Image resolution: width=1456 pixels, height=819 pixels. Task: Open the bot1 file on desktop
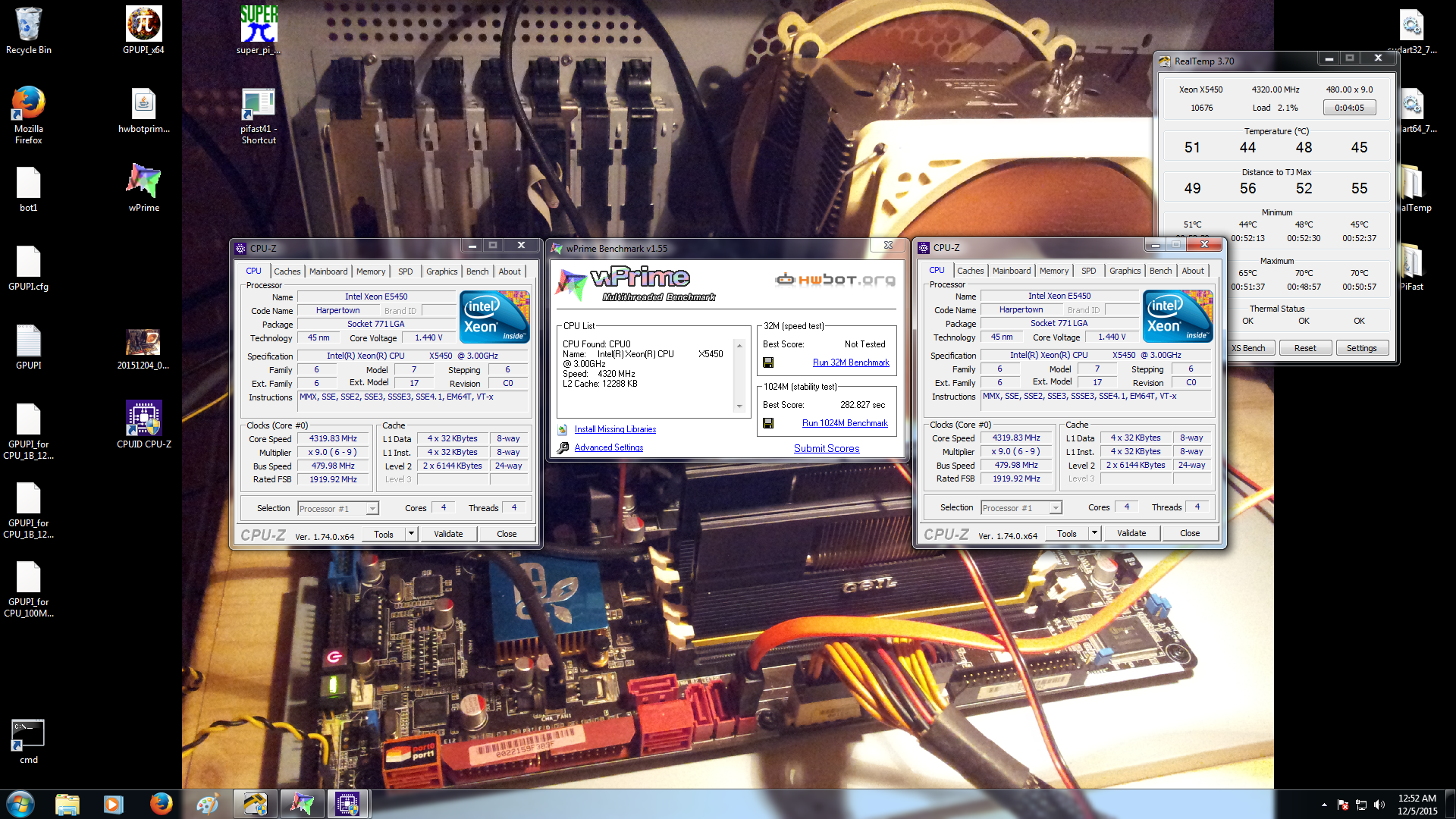click(x=28, y=190)
